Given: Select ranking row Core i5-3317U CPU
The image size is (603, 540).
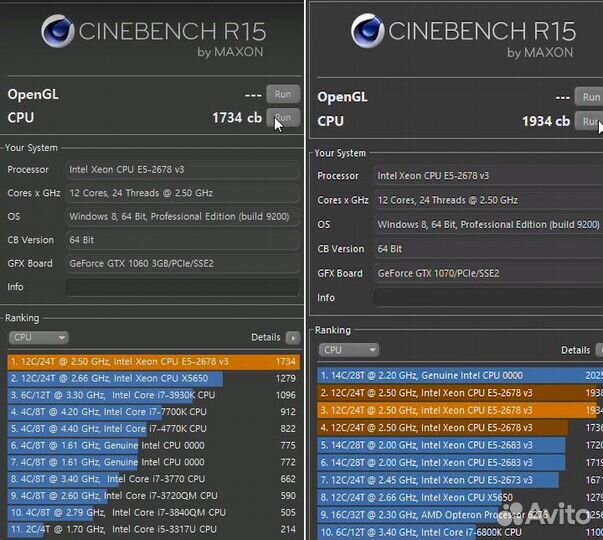Looking at the screenshot, I should point(153,529).
